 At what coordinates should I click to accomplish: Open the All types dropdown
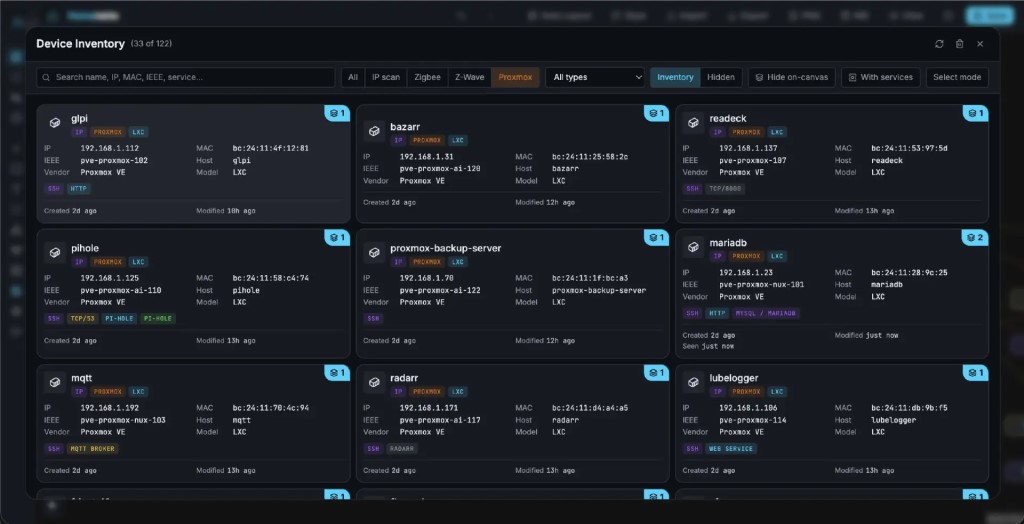pyautogui.click(x=596, y=77)
